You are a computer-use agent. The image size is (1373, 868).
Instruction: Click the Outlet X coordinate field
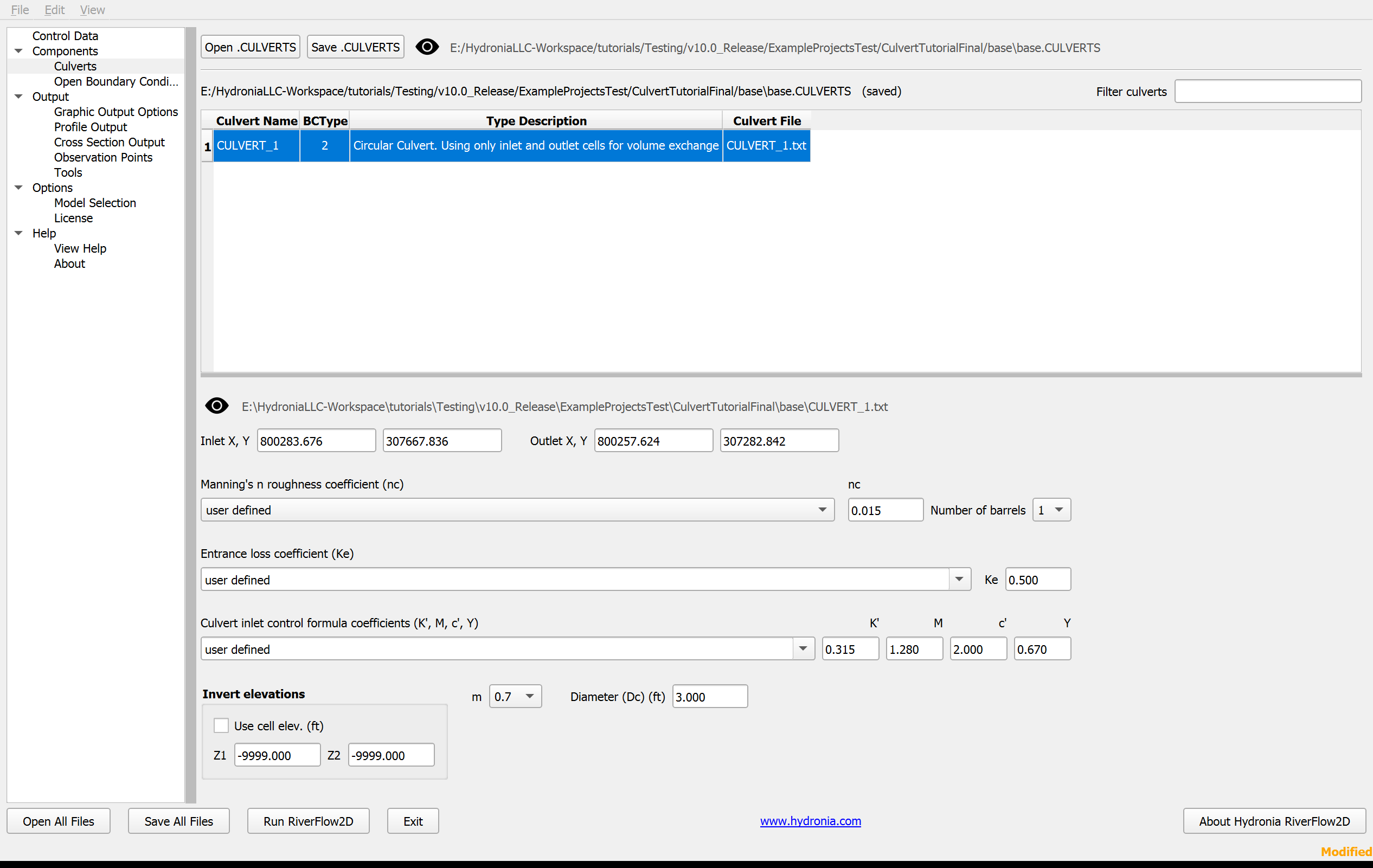653,441
